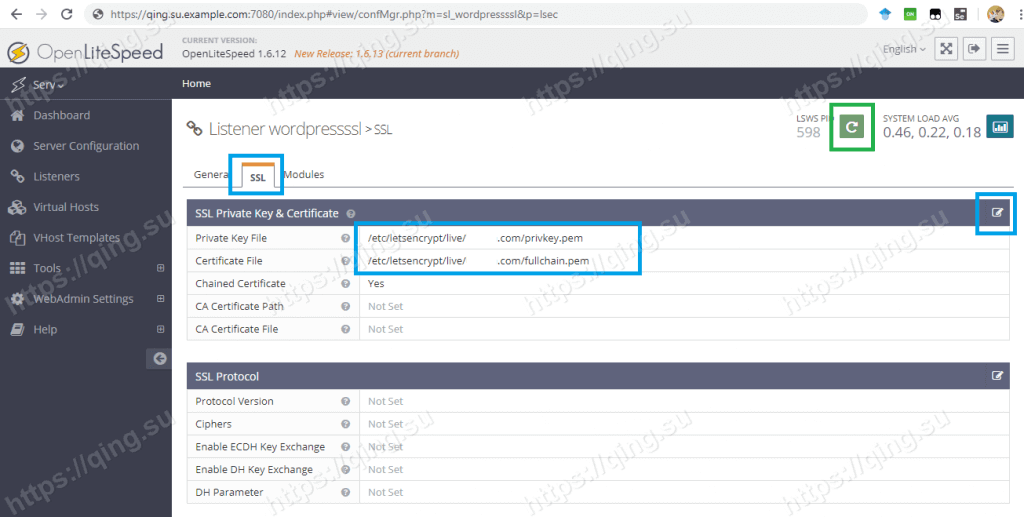Open Virtual Hosts in sidebar
The image size is (1024, 517).
(66, 207)
